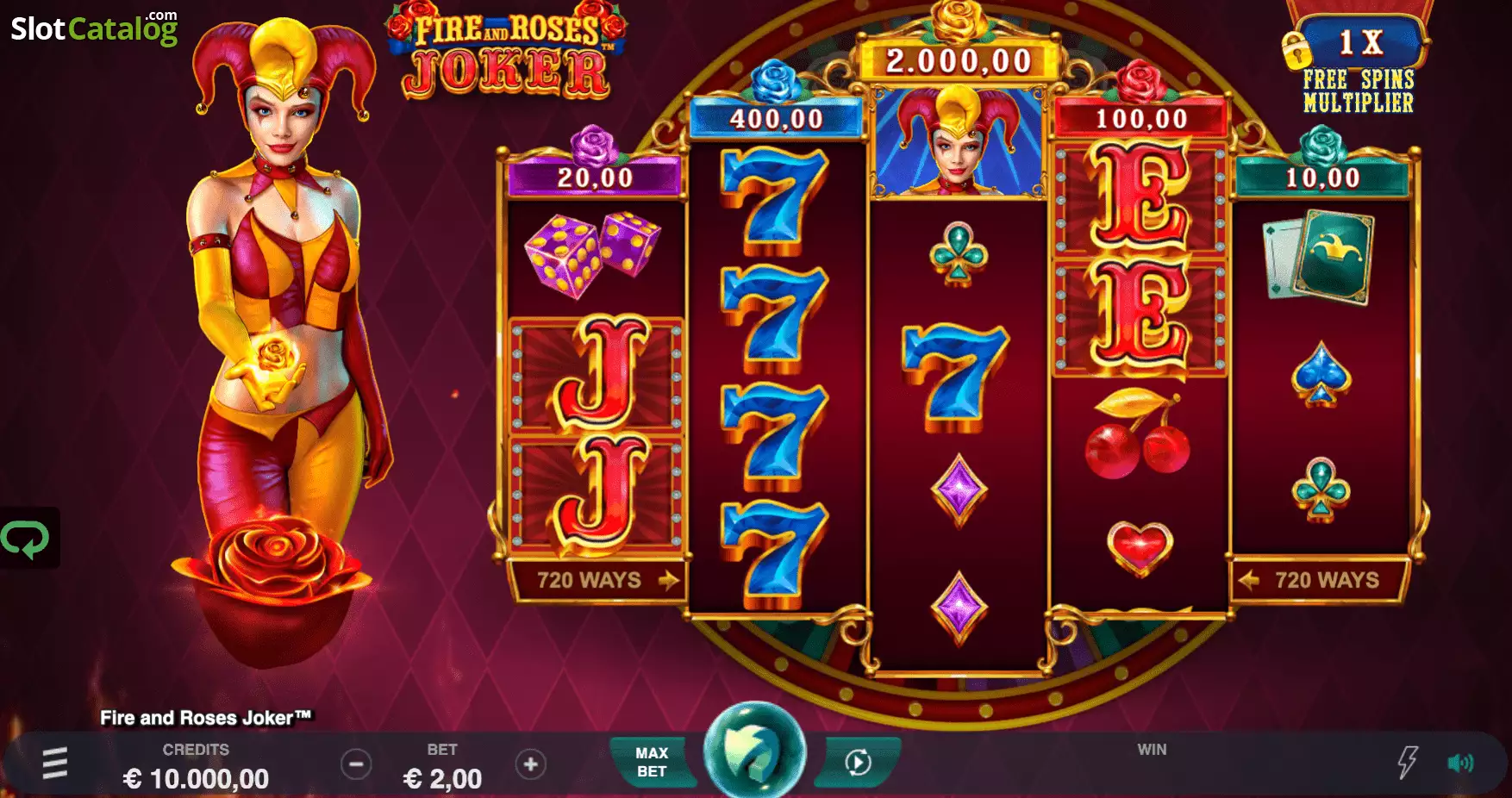Click the purple dice symbol
Image resolution: width=1512 pixels, height=798 pixels.
click(593, 256)
